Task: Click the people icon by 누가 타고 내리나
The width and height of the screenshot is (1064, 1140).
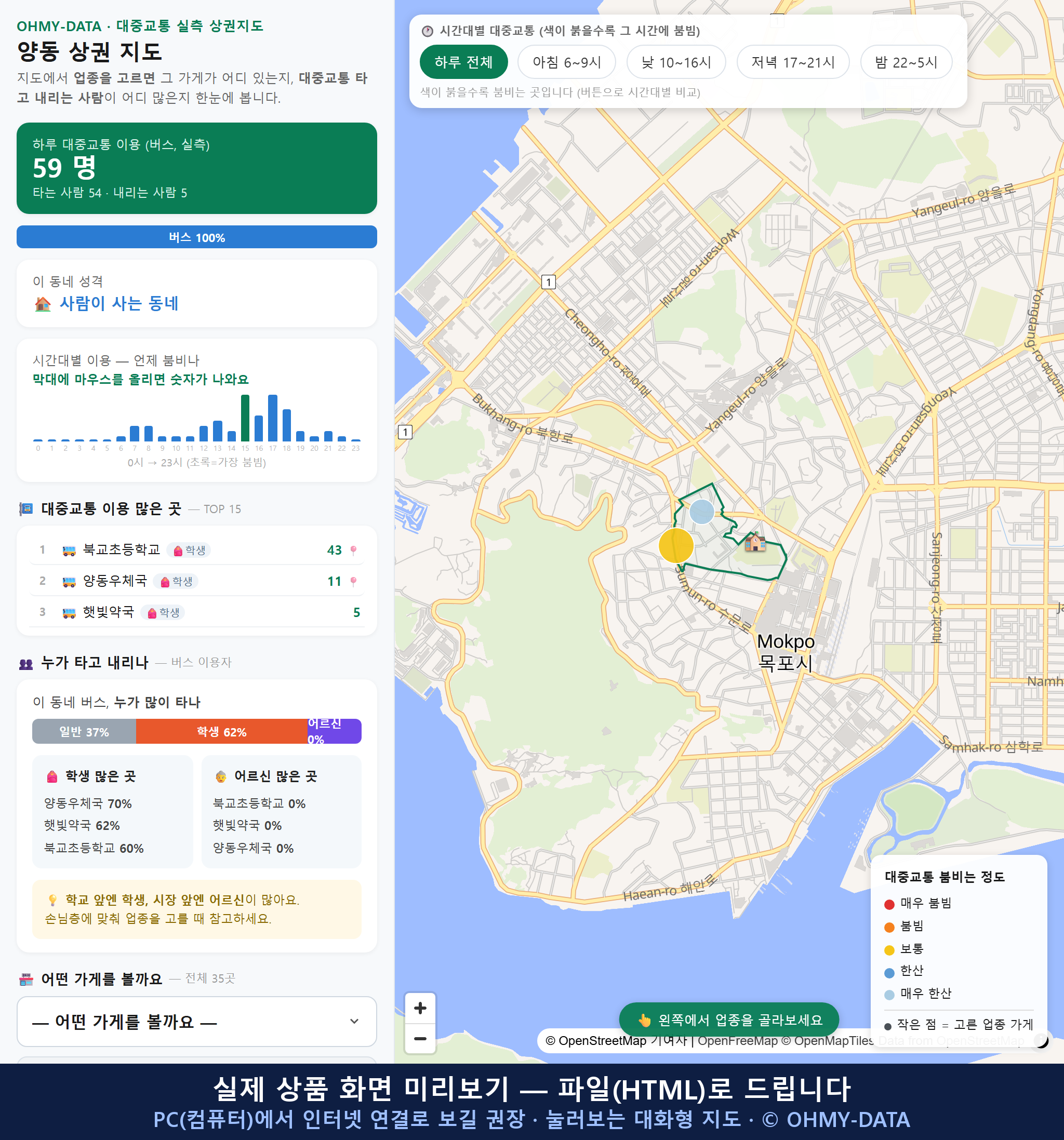Action: point(26,664)
